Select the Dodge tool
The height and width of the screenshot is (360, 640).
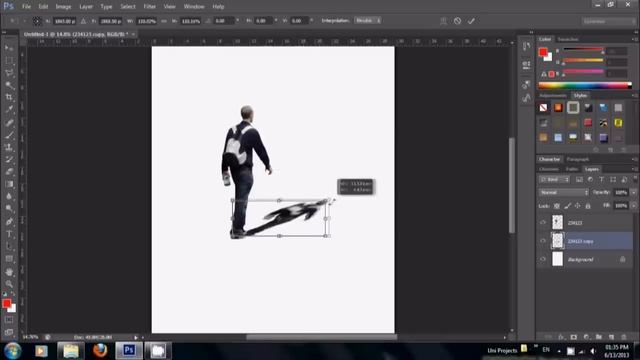click(9, 208)
